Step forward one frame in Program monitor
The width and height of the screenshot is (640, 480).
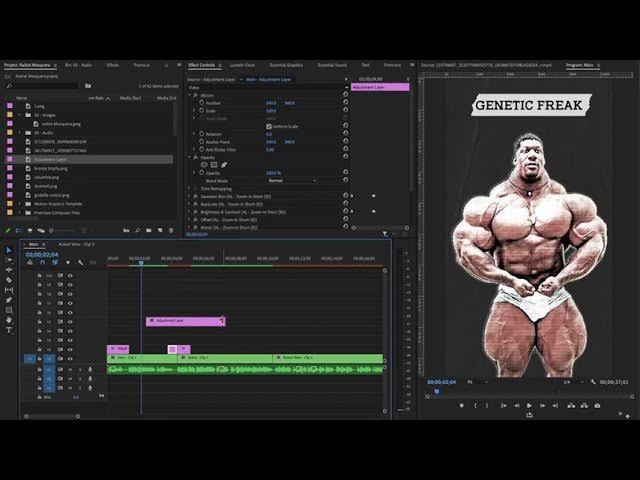[x=542, y=406]
